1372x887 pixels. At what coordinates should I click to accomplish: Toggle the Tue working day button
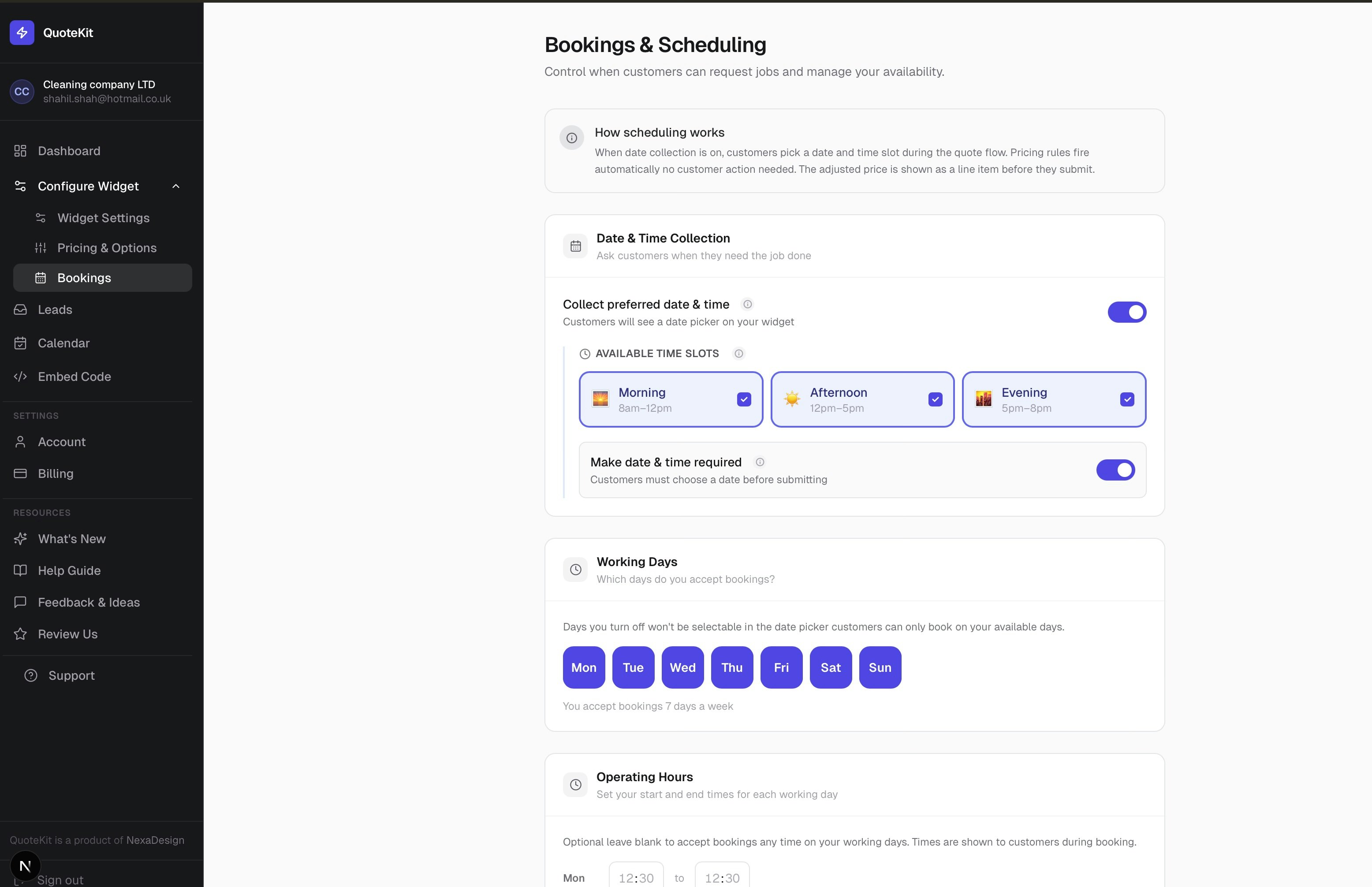click(x=633, y=667)
